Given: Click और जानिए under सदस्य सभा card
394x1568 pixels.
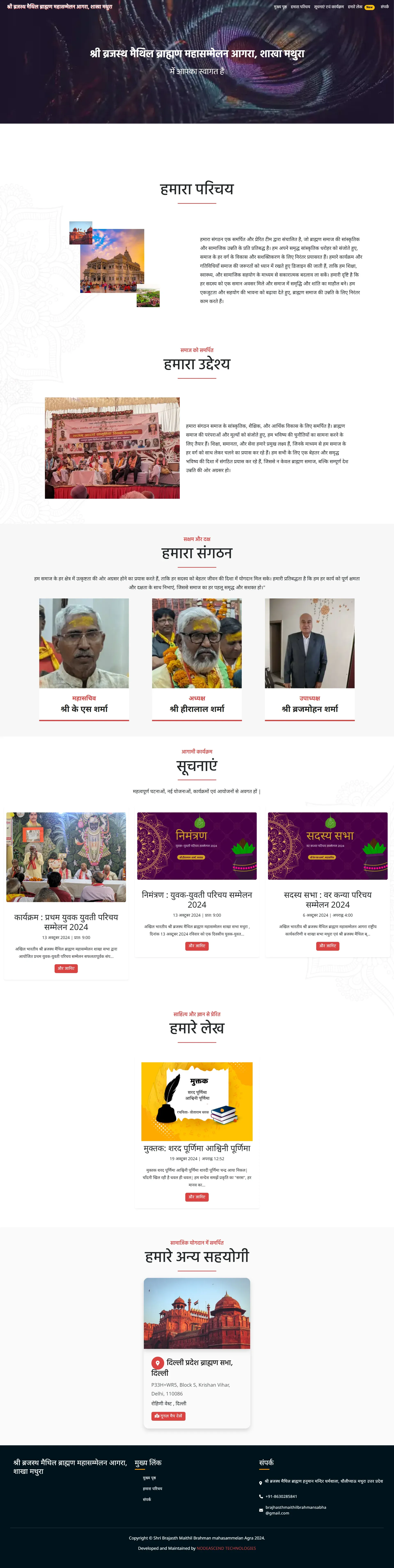Looking at the screenshot, I should tap(328, 946).
